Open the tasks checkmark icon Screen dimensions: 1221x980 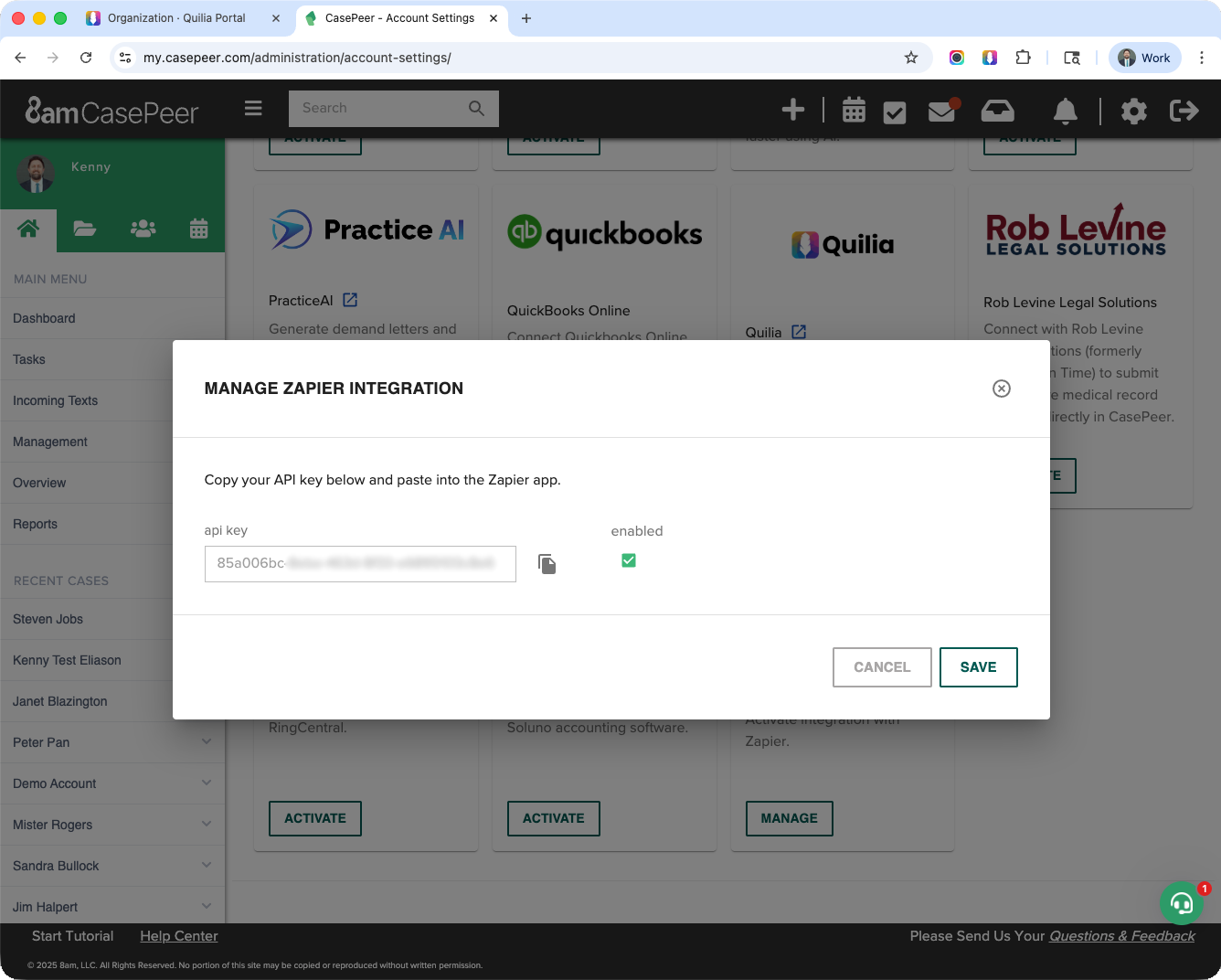(x=895, y=112)
